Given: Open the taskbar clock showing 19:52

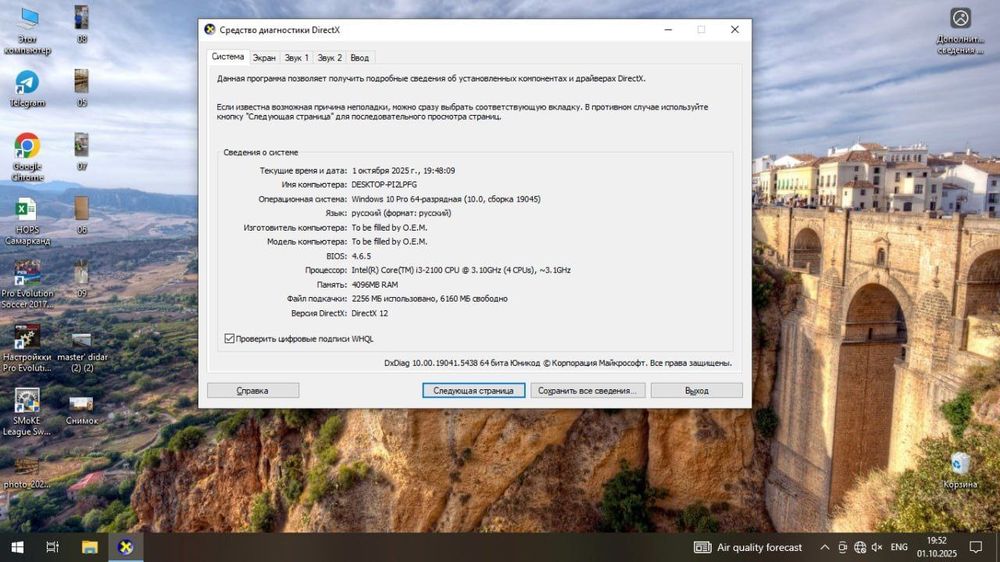Looking at the screenshot, I should click(937, 547).
